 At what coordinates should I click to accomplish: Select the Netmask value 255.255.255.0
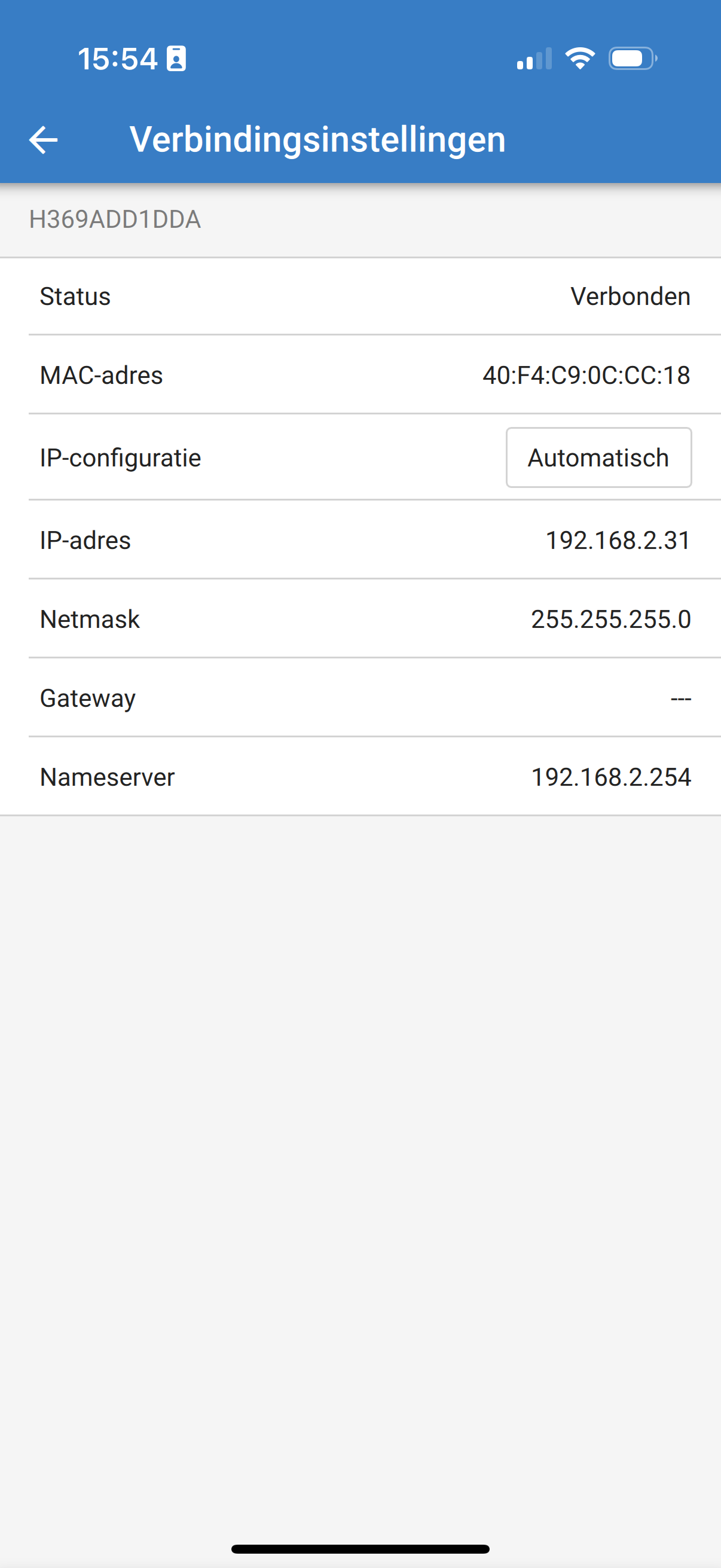pyautogui.click(x=611, y=619)
